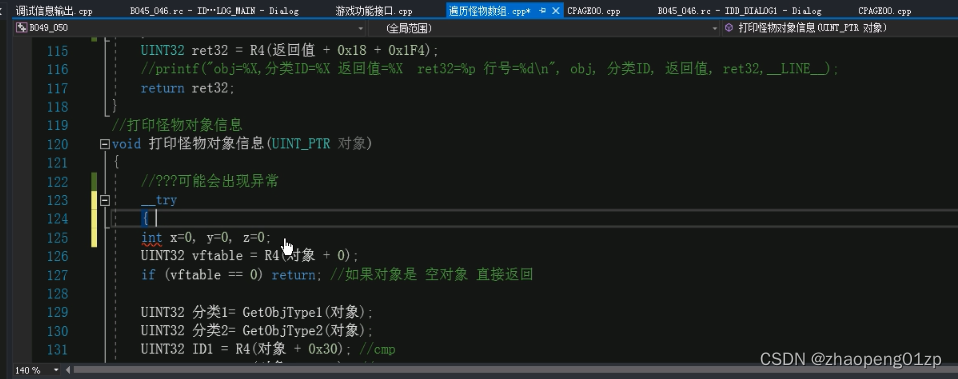Screen dimensions: 958x379
Task: Click the comment //???可能会出现异常
Action: [210, 182]
